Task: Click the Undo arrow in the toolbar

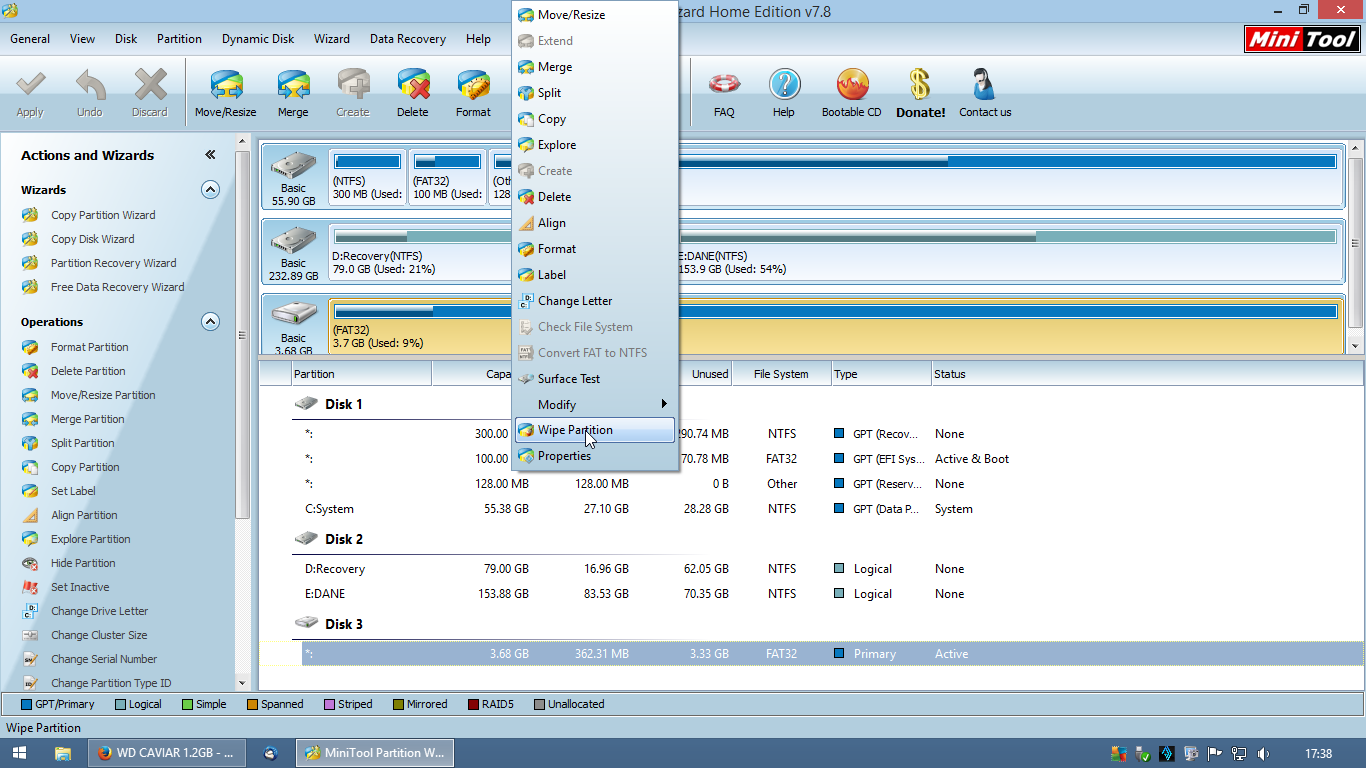Action: pyautogui.click(x=90, y=93)
